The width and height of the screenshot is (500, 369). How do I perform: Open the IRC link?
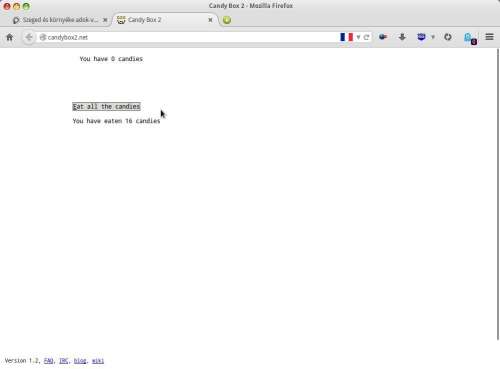pos(64,361)
